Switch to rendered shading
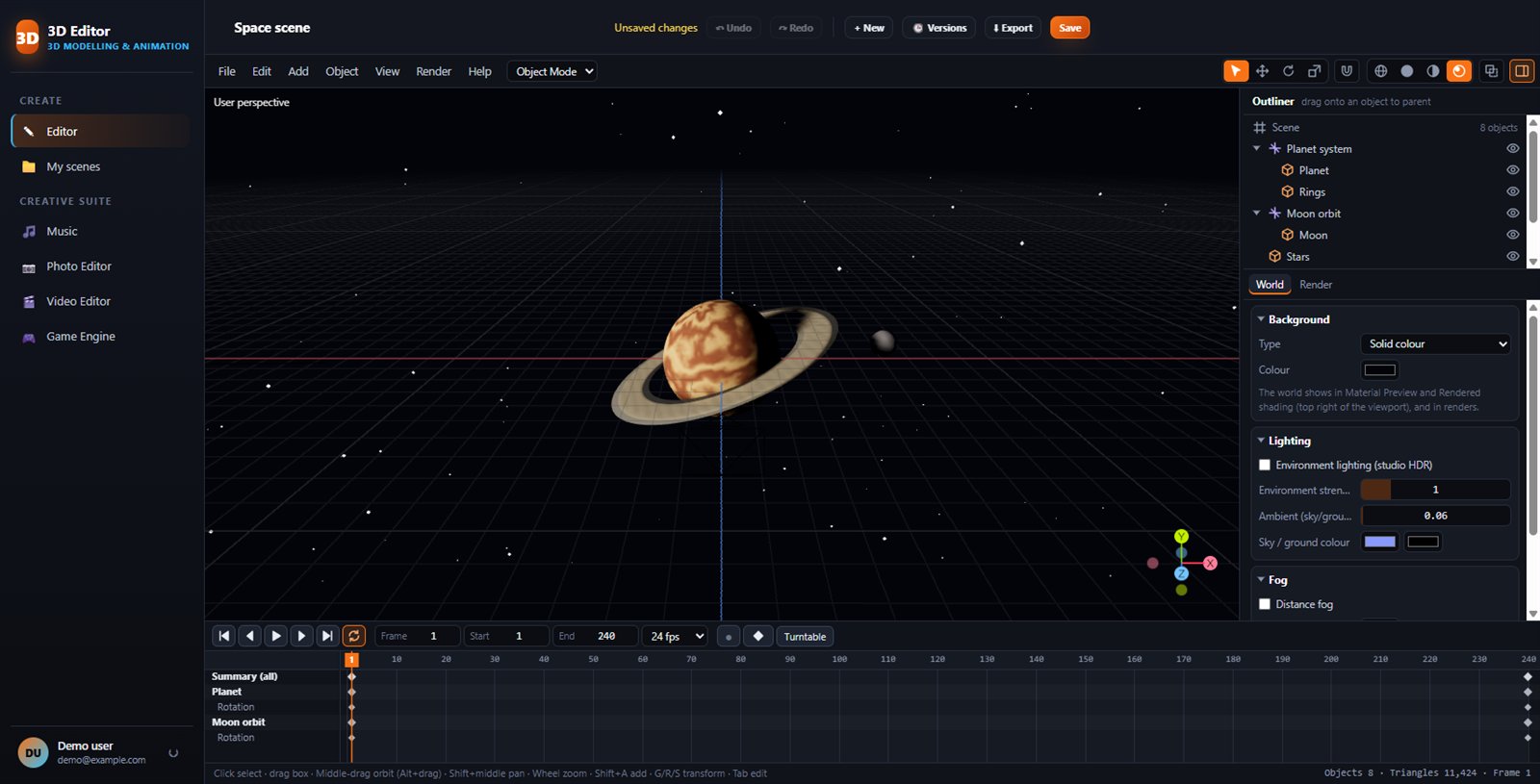 point(1459,71)
